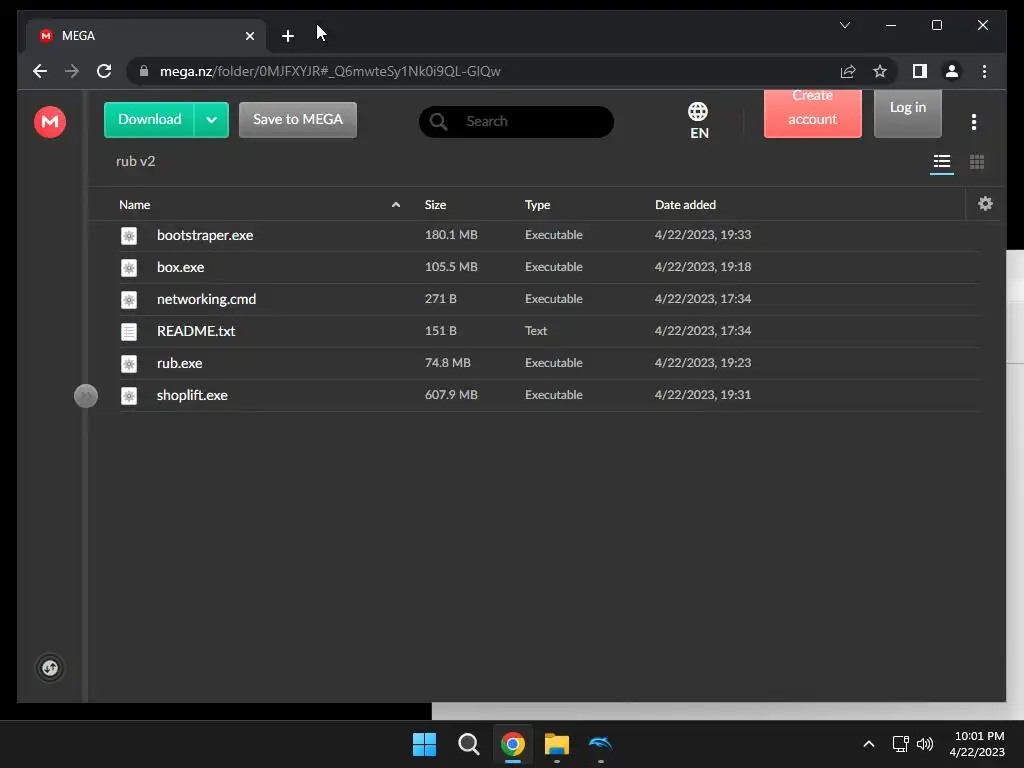
Task: Open the EN language selector
Action: [698, 121]
